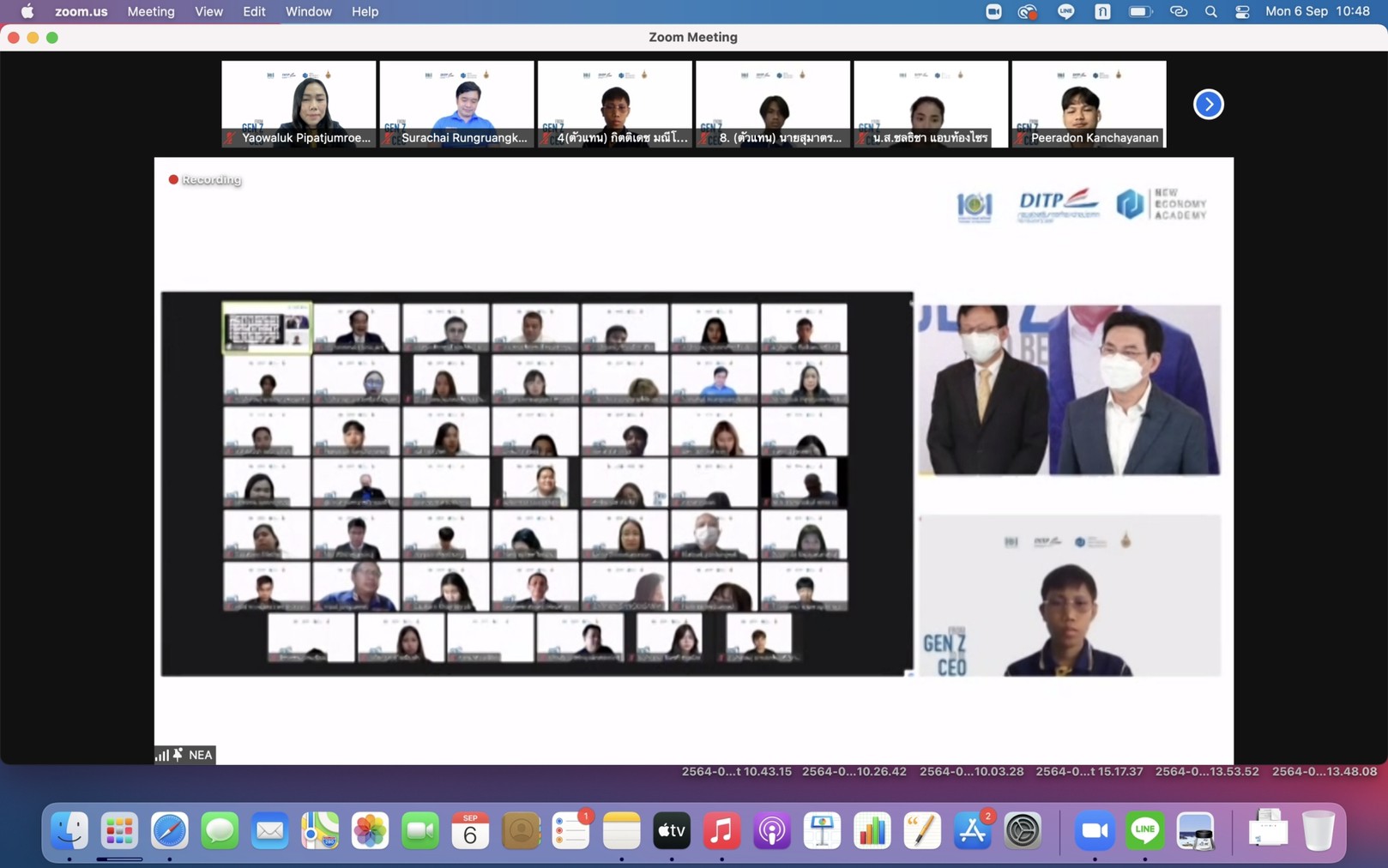Open the Trash in the Dock
The image size is (1388, 868).
[x=1318, y=830]
